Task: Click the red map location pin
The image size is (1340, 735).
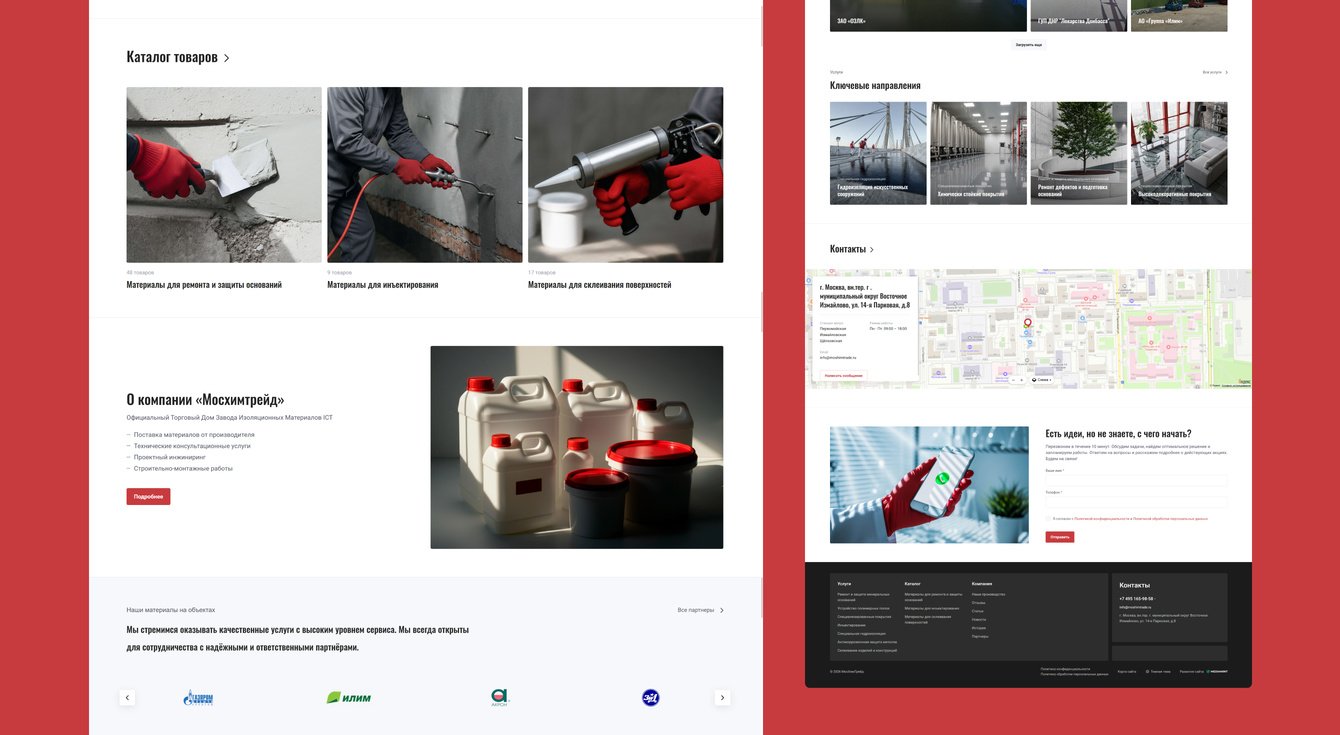Action: click(x=1027, y=323)
